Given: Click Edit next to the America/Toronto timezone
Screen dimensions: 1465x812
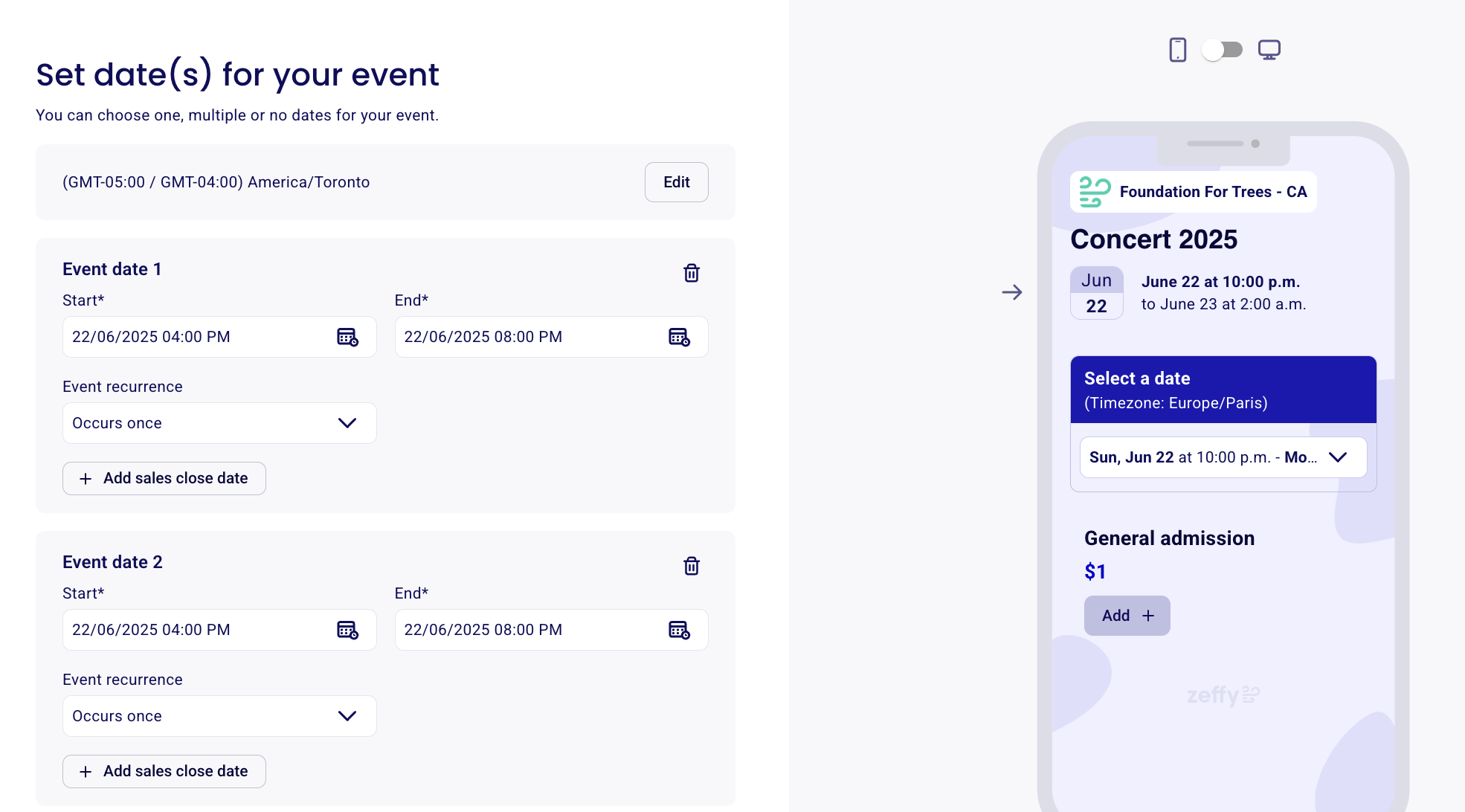Looking at the screenshot, I should coord(677,182).
